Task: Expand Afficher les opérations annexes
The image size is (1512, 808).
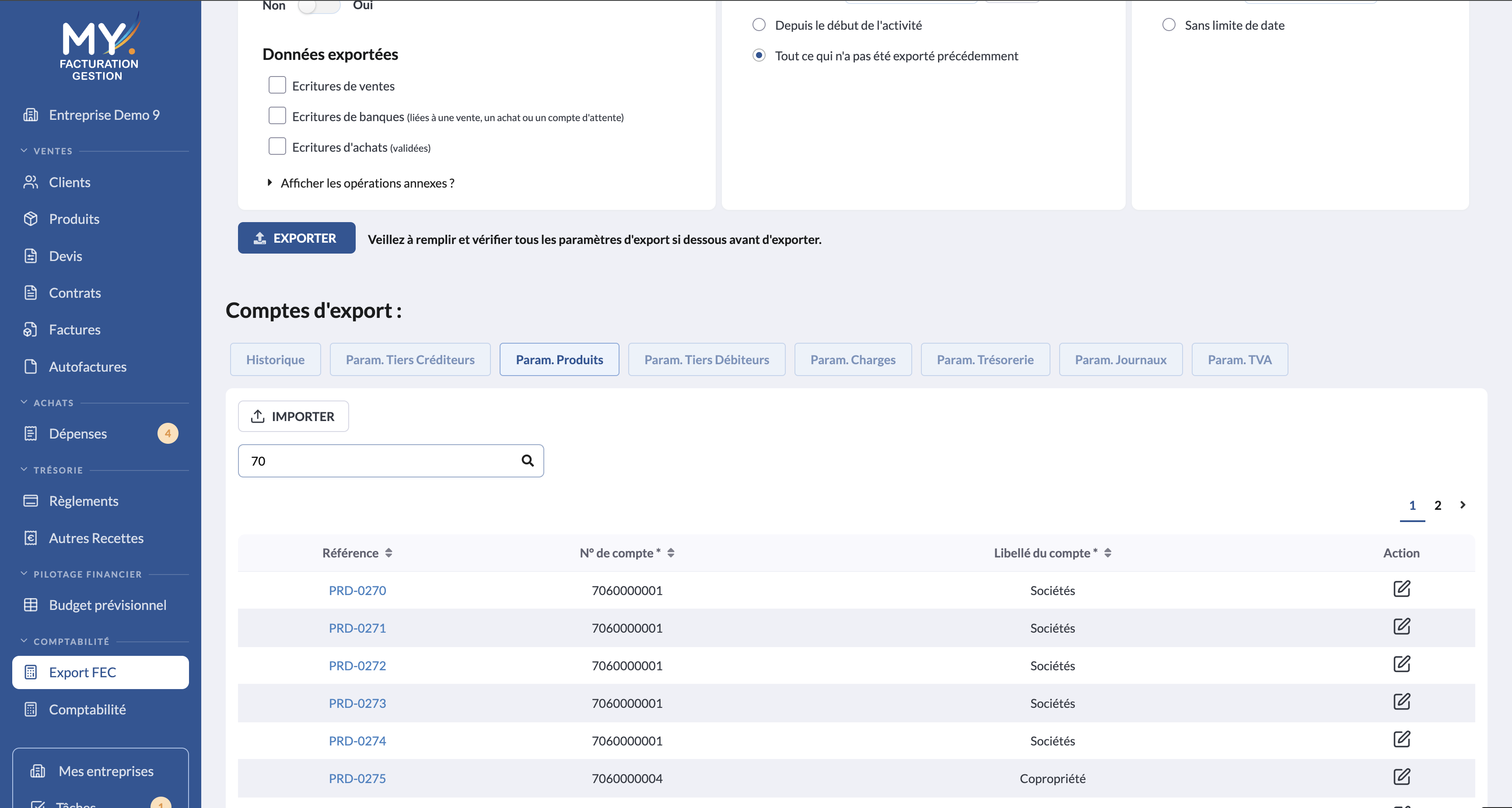Action: (361, 183)
